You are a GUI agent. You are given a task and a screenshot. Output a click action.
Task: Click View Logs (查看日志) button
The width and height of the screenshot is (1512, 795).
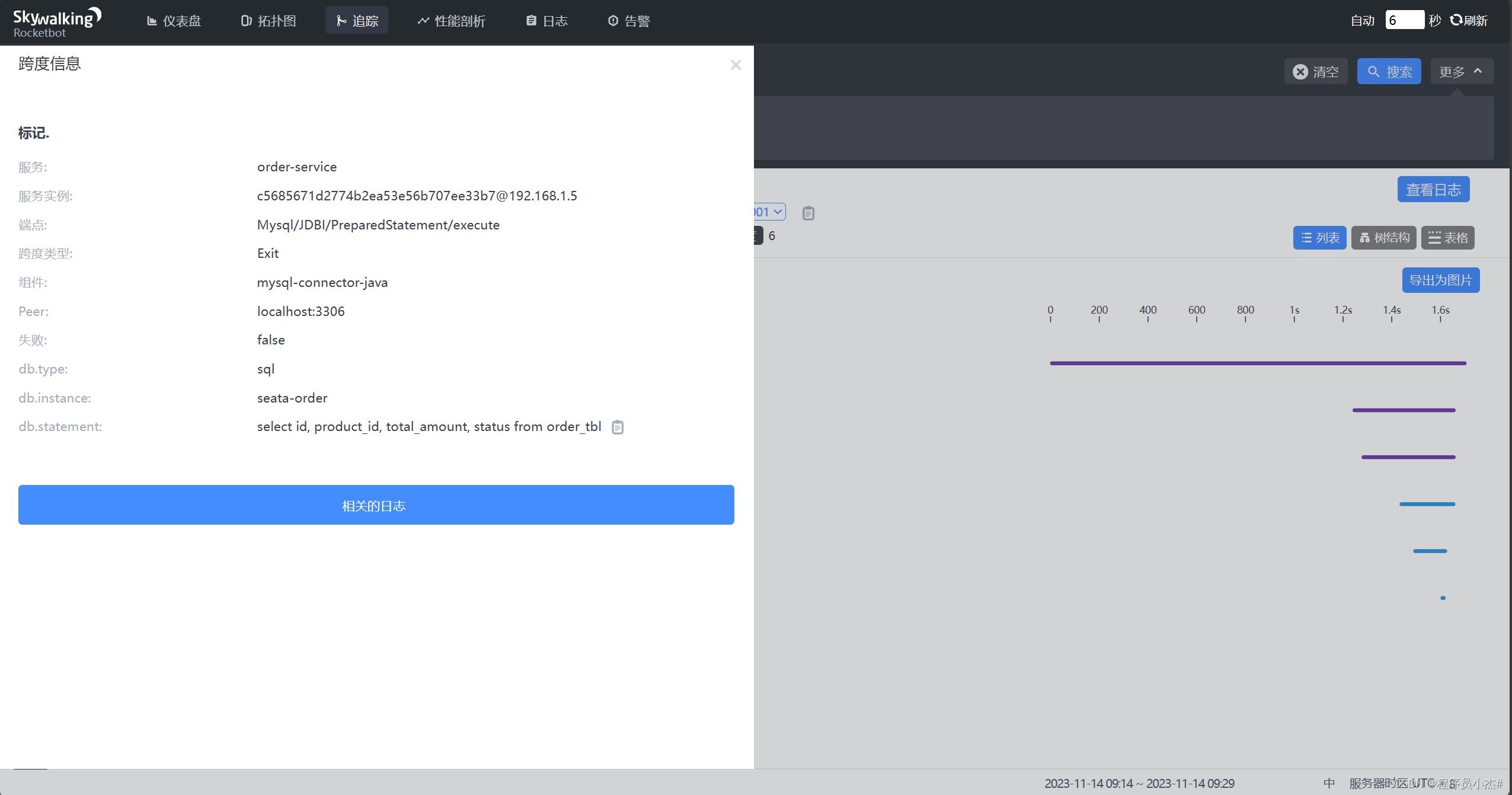pos(1433,190)
